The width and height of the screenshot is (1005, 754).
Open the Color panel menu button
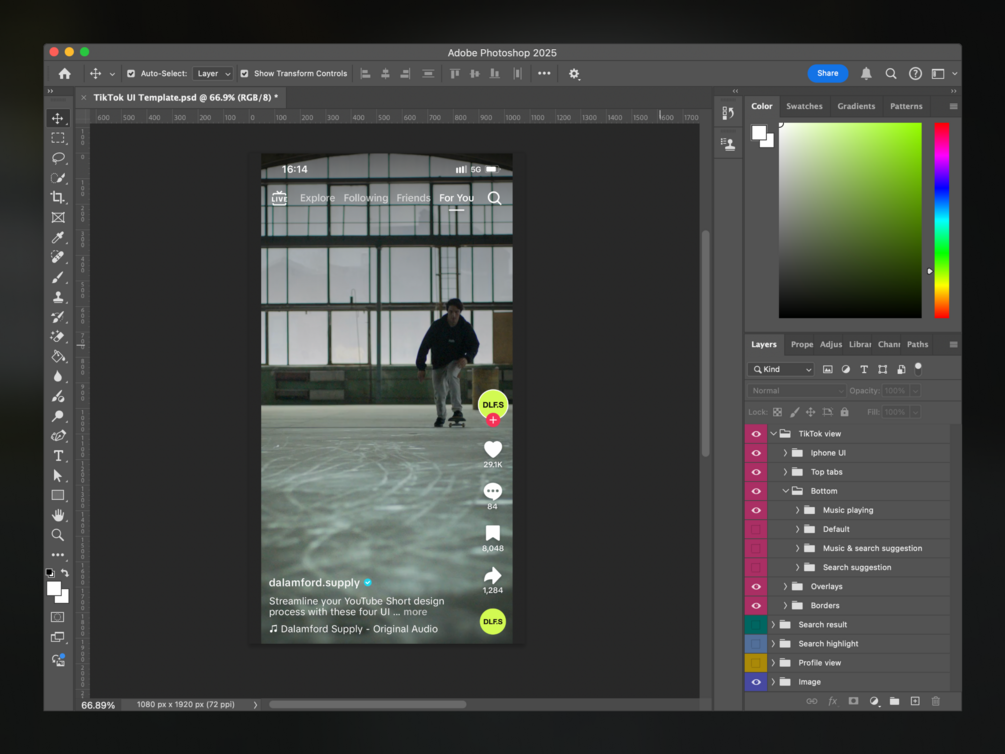point(953,106)
